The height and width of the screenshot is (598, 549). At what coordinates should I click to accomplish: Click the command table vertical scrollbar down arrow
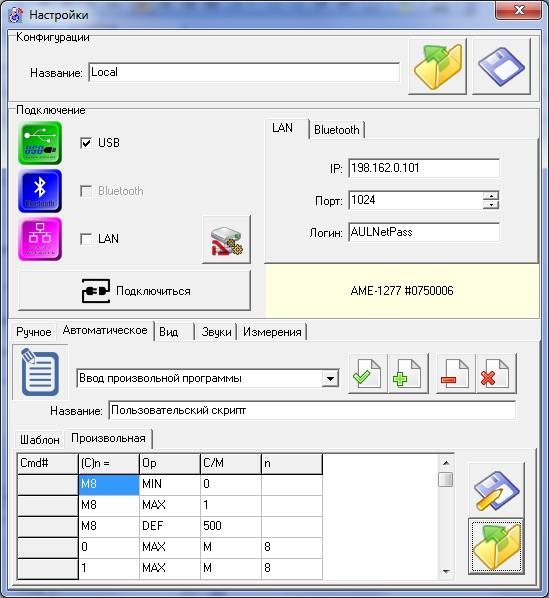[446, 571]
